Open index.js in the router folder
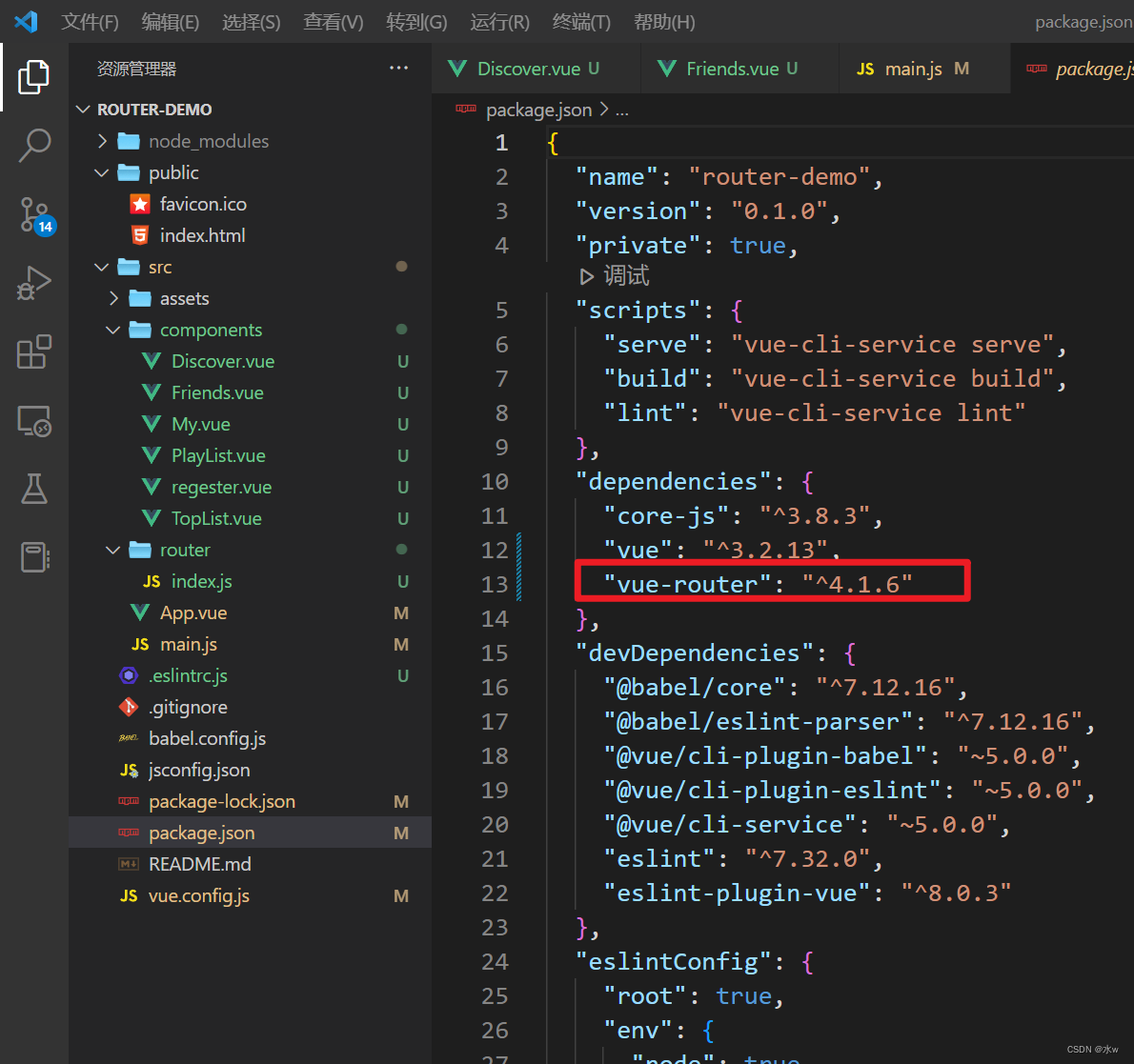The width and height of the screenshot is (1134, 1064). pyautogui.click(x=201, y=581)
